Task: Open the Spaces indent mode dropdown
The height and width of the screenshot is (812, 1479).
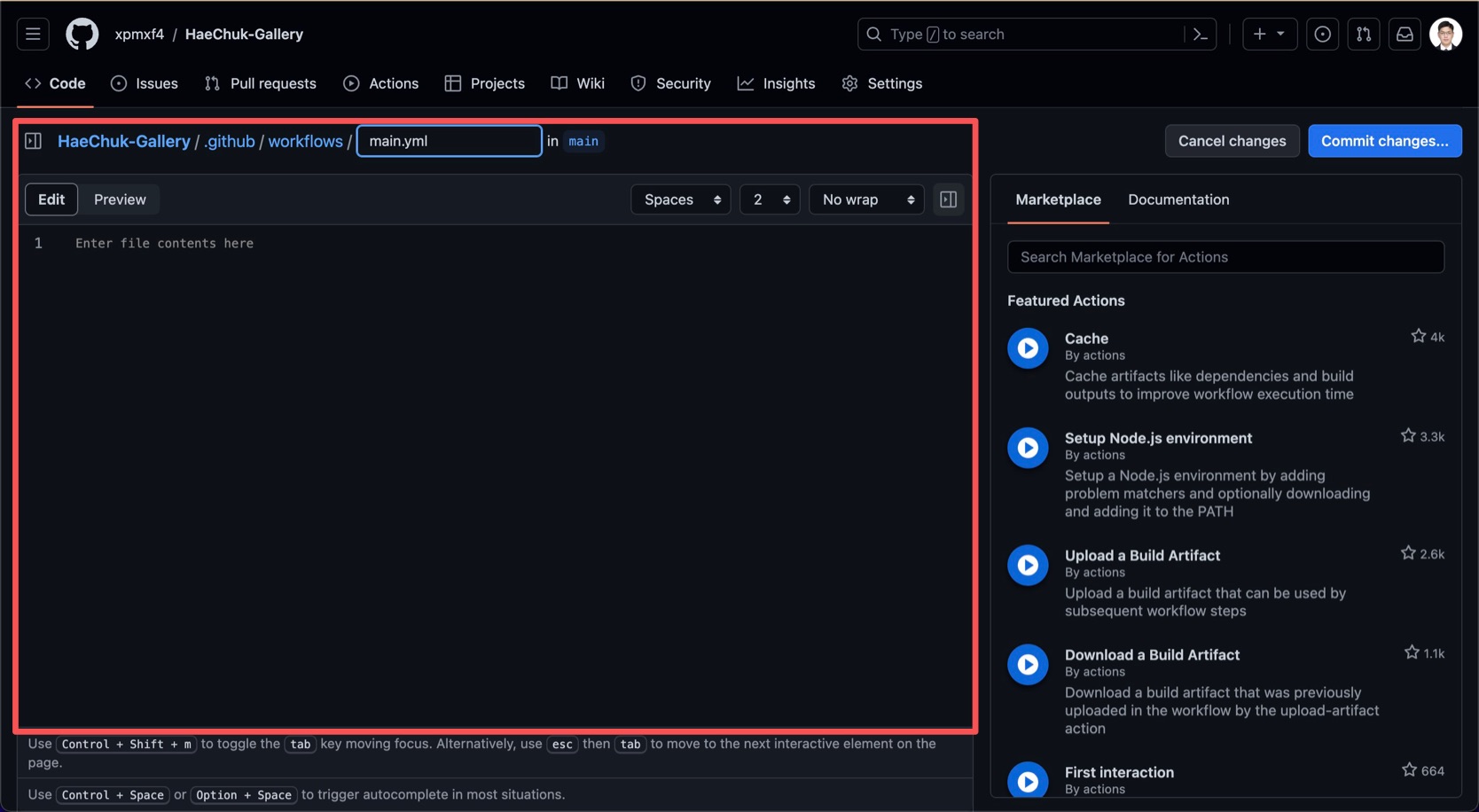Action: [x=681, y=199]
